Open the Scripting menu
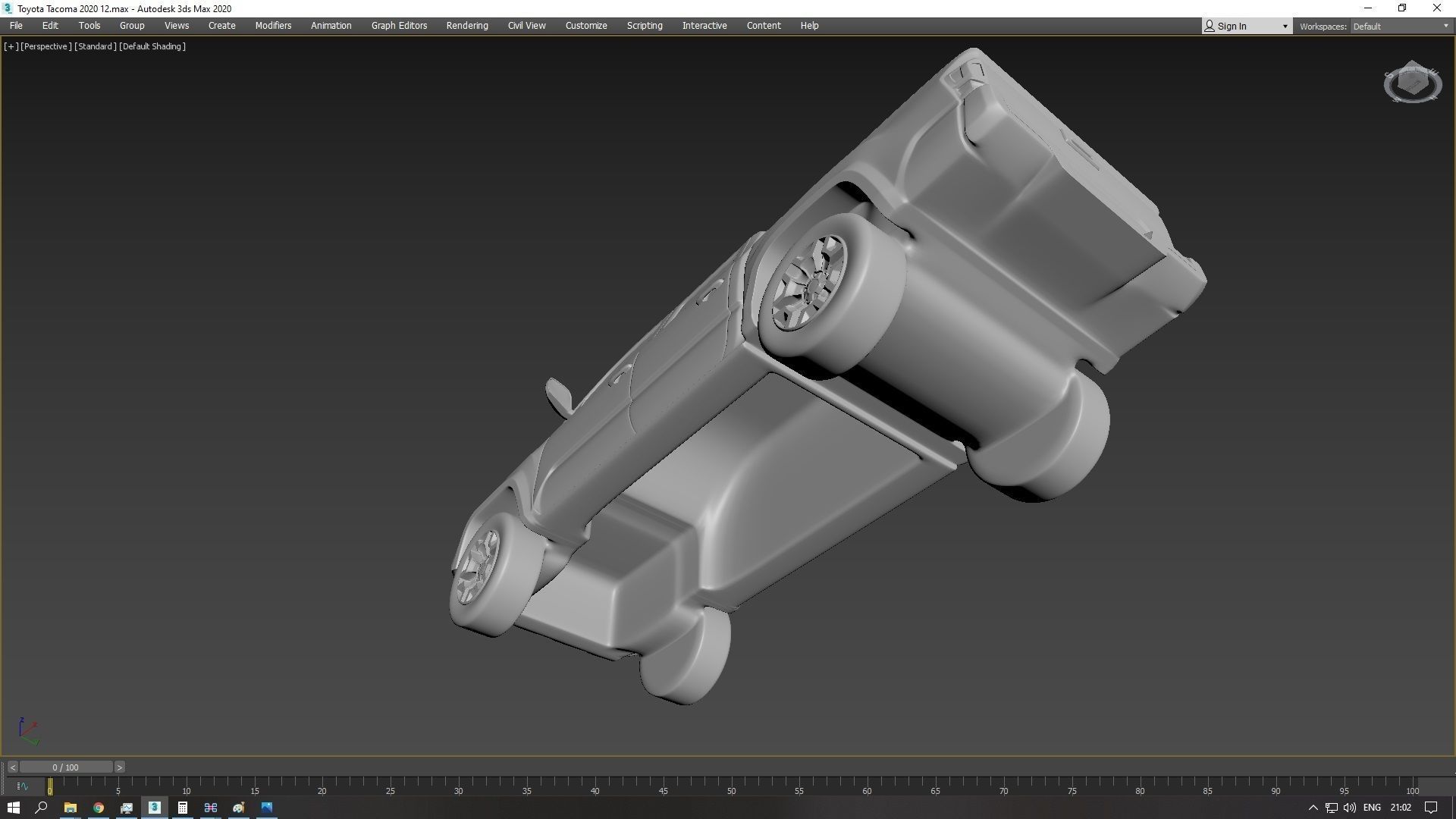The width and height of the screenshot is (1456, 819). click(645, 26)
